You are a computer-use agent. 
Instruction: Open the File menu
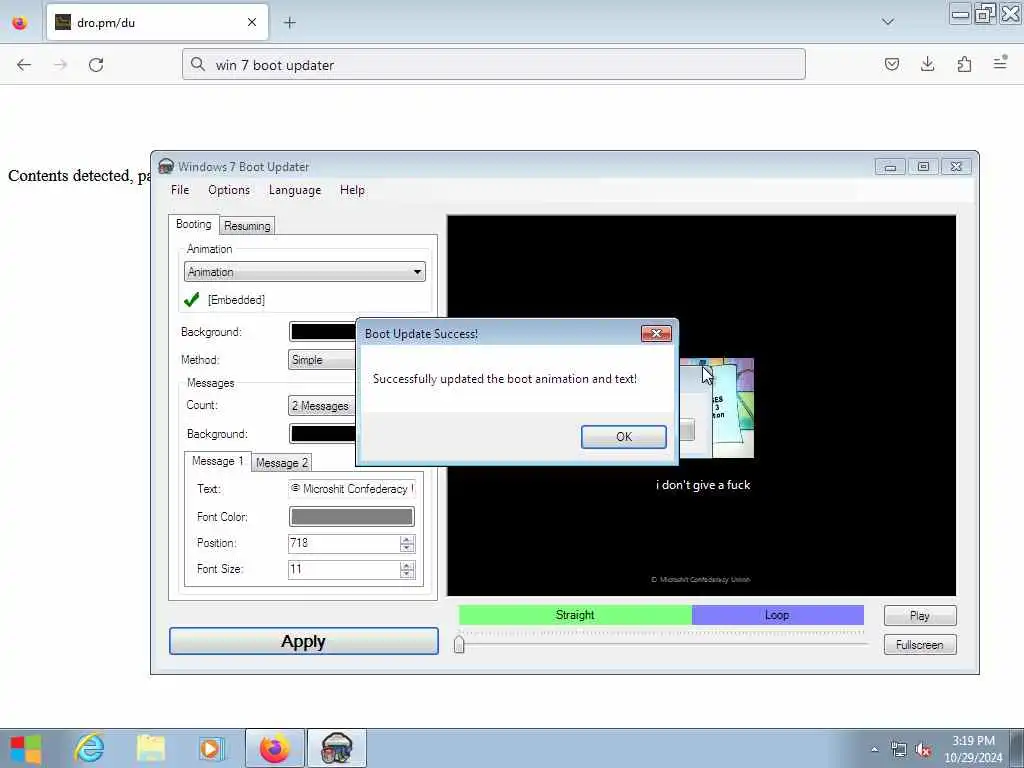(x=180, y=190)
